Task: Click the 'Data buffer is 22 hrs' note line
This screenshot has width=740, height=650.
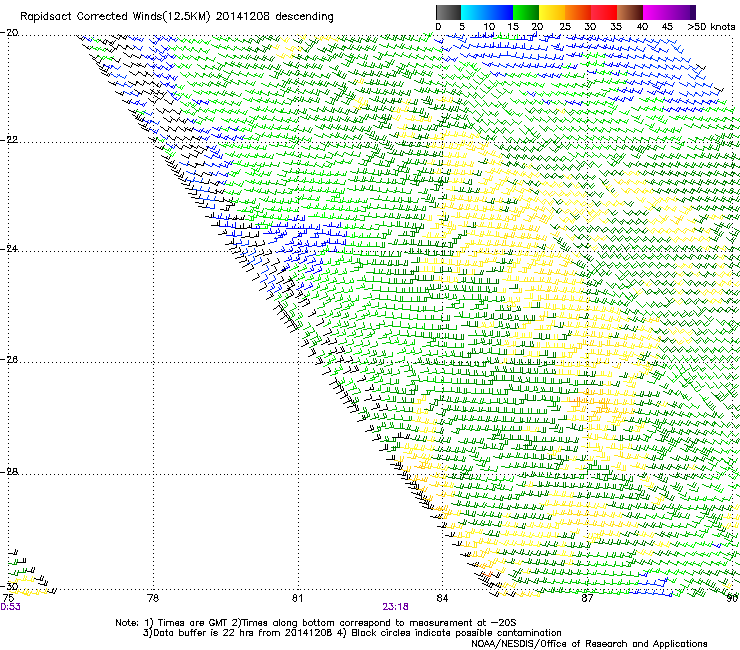Action: (352, 633)
